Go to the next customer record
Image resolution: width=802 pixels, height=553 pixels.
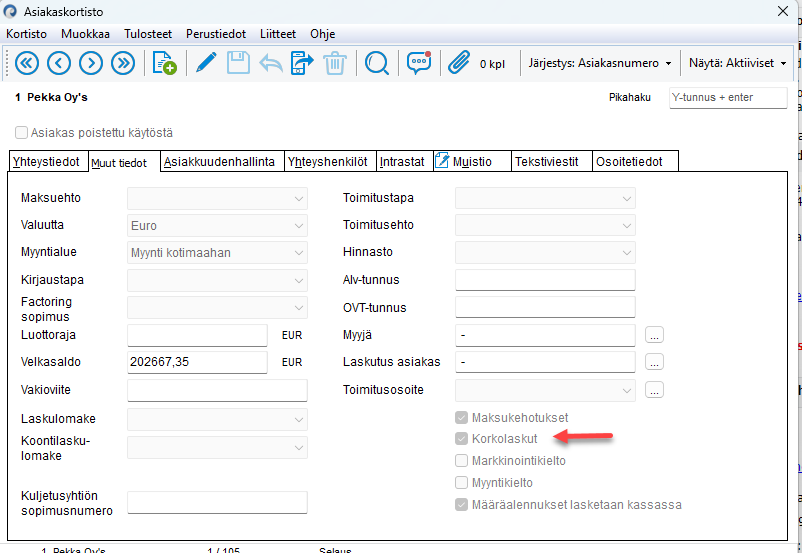[91, 63]
